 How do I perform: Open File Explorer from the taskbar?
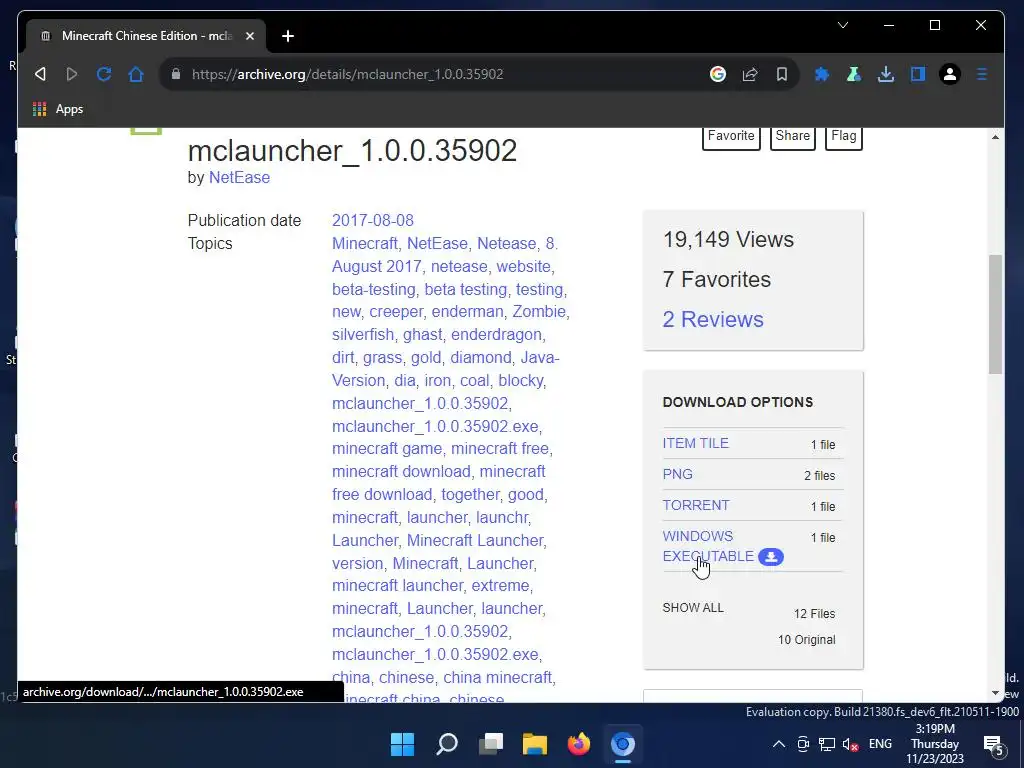pyautogui.click(x=535, y=744)
